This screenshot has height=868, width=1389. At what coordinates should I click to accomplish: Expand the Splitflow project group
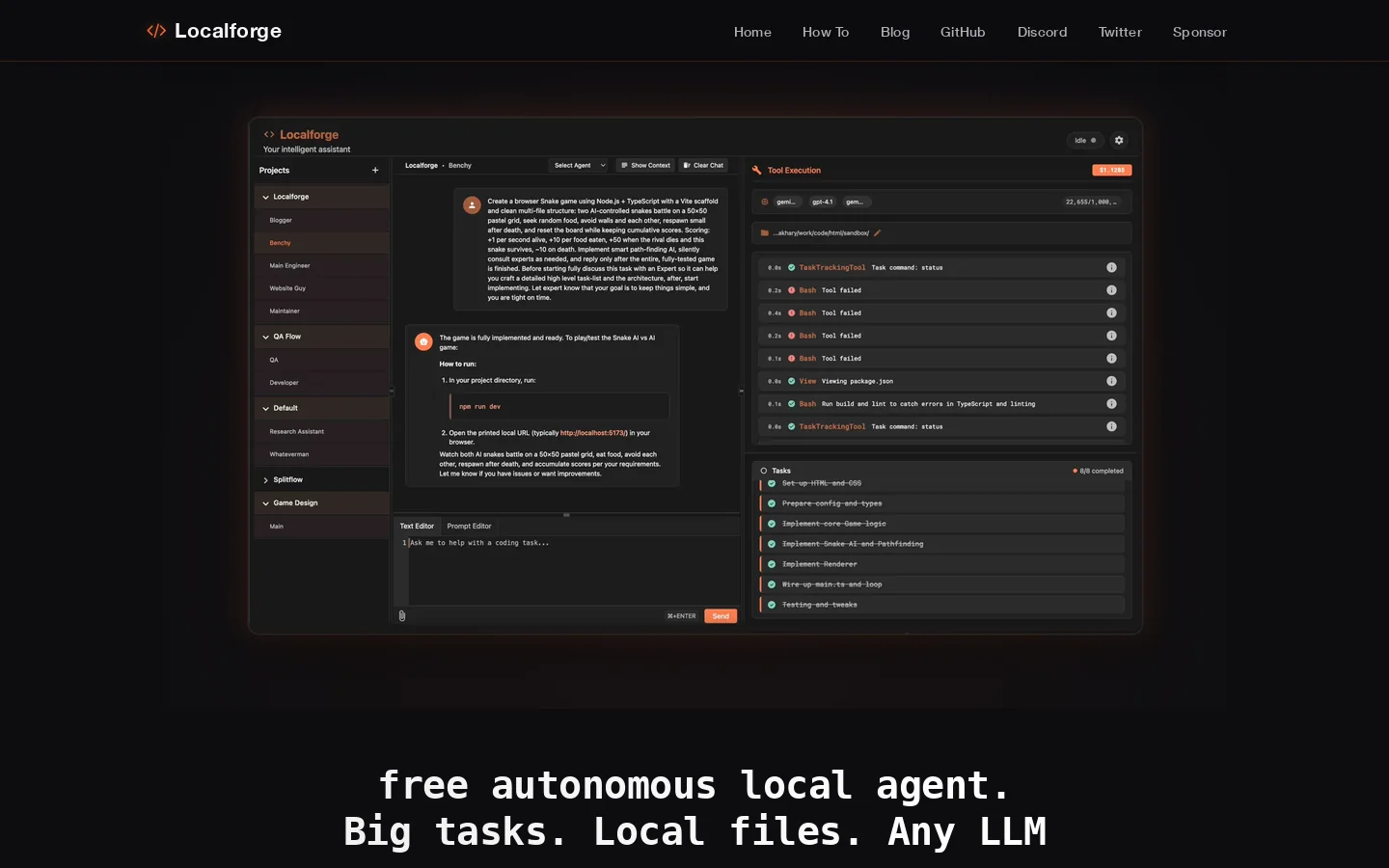[x=322, y=479]
